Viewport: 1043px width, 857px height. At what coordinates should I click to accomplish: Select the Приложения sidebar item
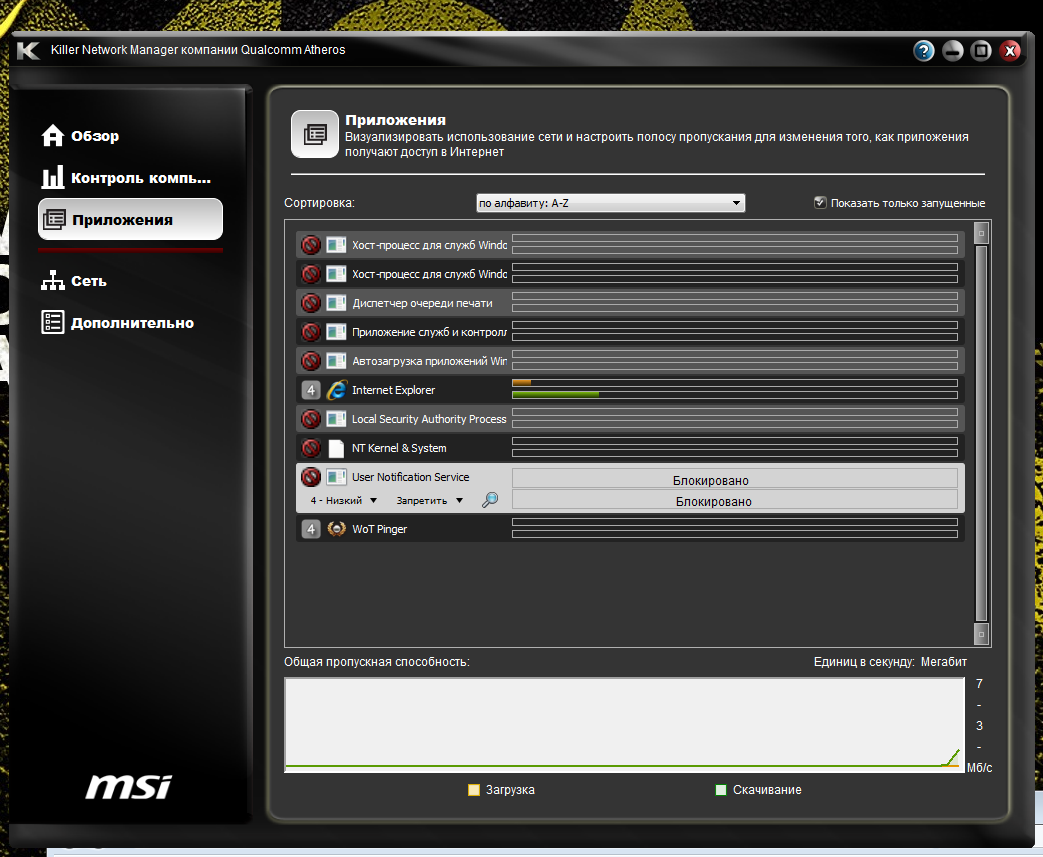click(x=130, y=220)
